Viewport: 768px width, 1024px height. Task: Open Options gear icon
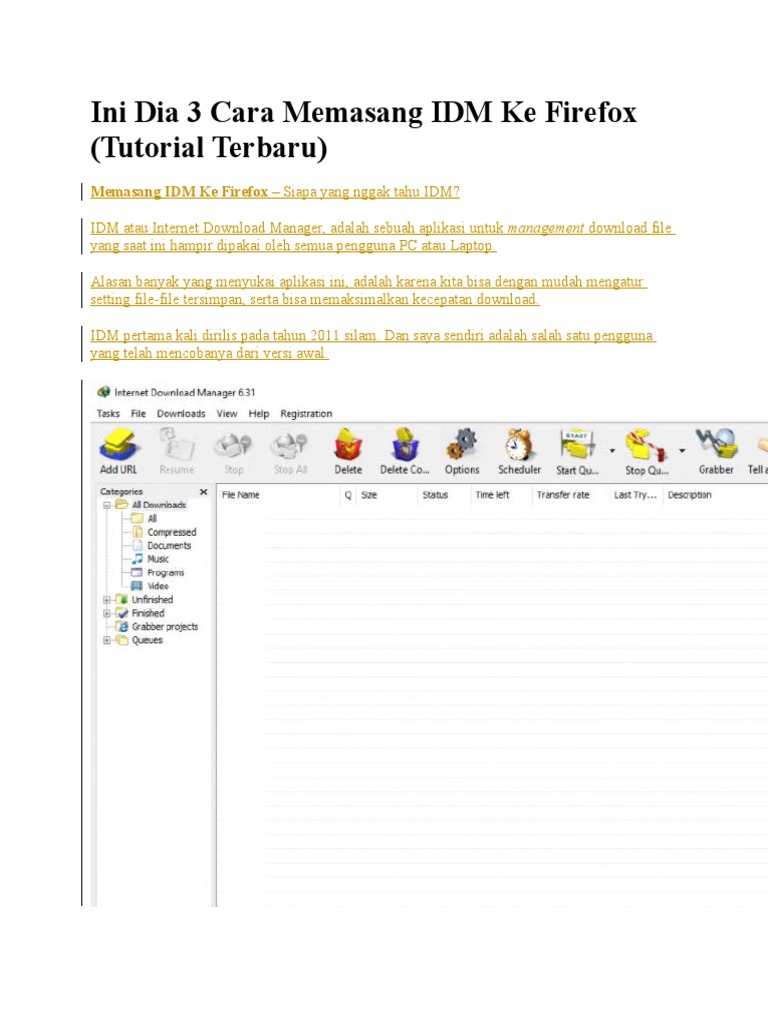click(462, 444)
